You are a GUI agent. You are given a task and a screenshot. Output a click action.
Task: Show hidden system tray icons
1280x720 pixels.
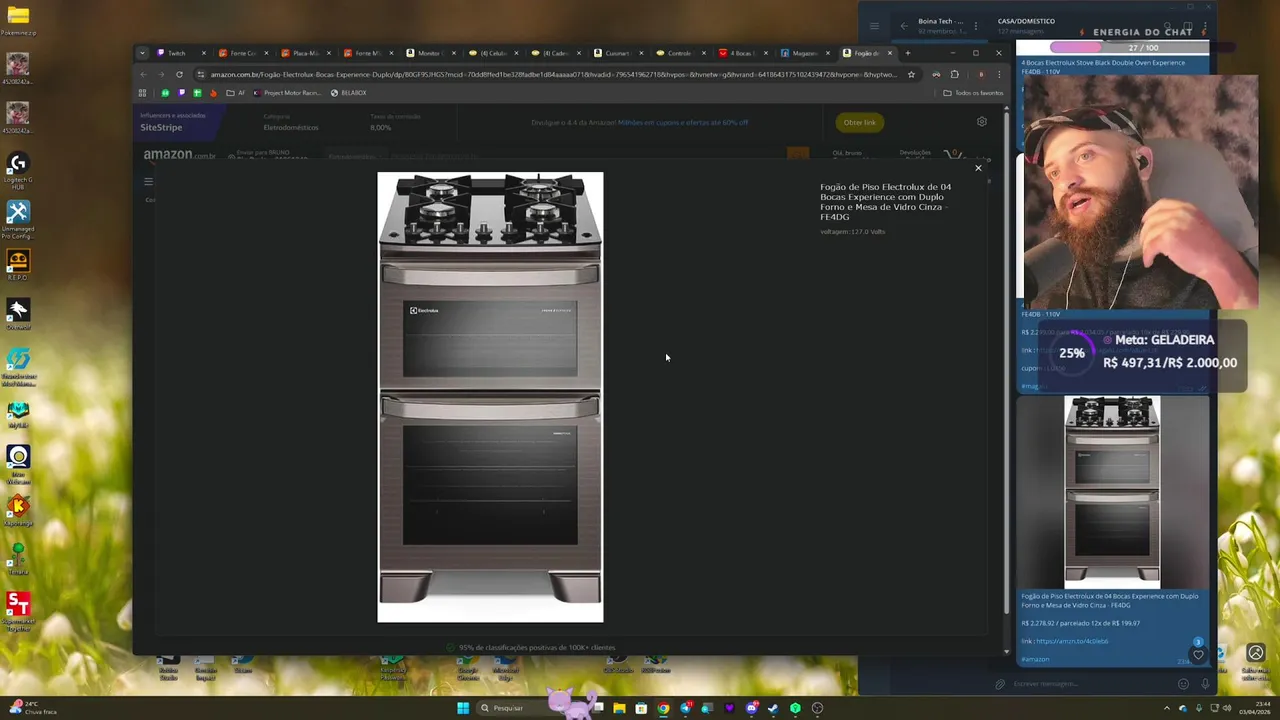pos(1166,708)
